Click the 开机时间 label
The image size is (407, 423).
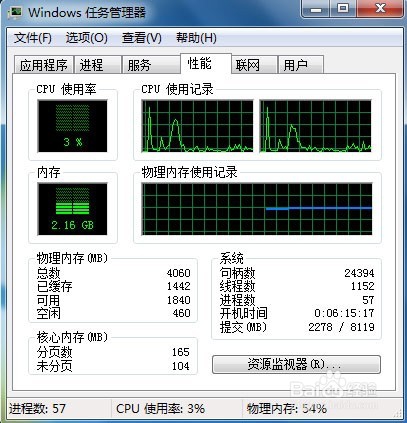coord(244,313)
